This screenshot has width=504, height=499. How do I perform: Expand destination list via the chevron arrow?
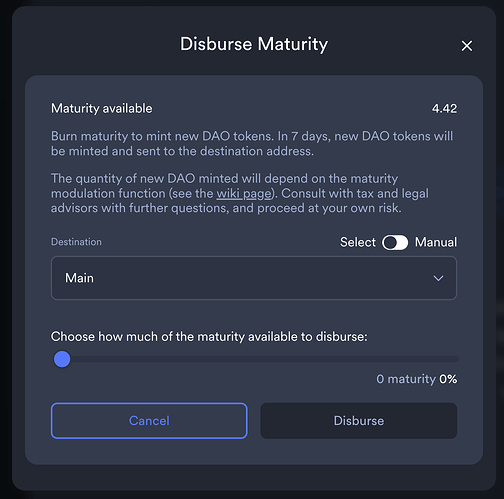[438, 278]
